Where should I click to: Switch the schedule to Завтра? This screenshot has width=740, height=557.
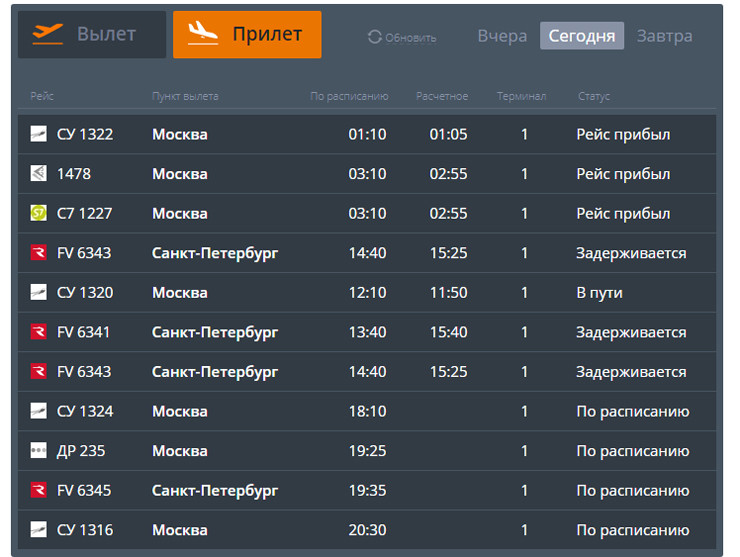point(664,36)
